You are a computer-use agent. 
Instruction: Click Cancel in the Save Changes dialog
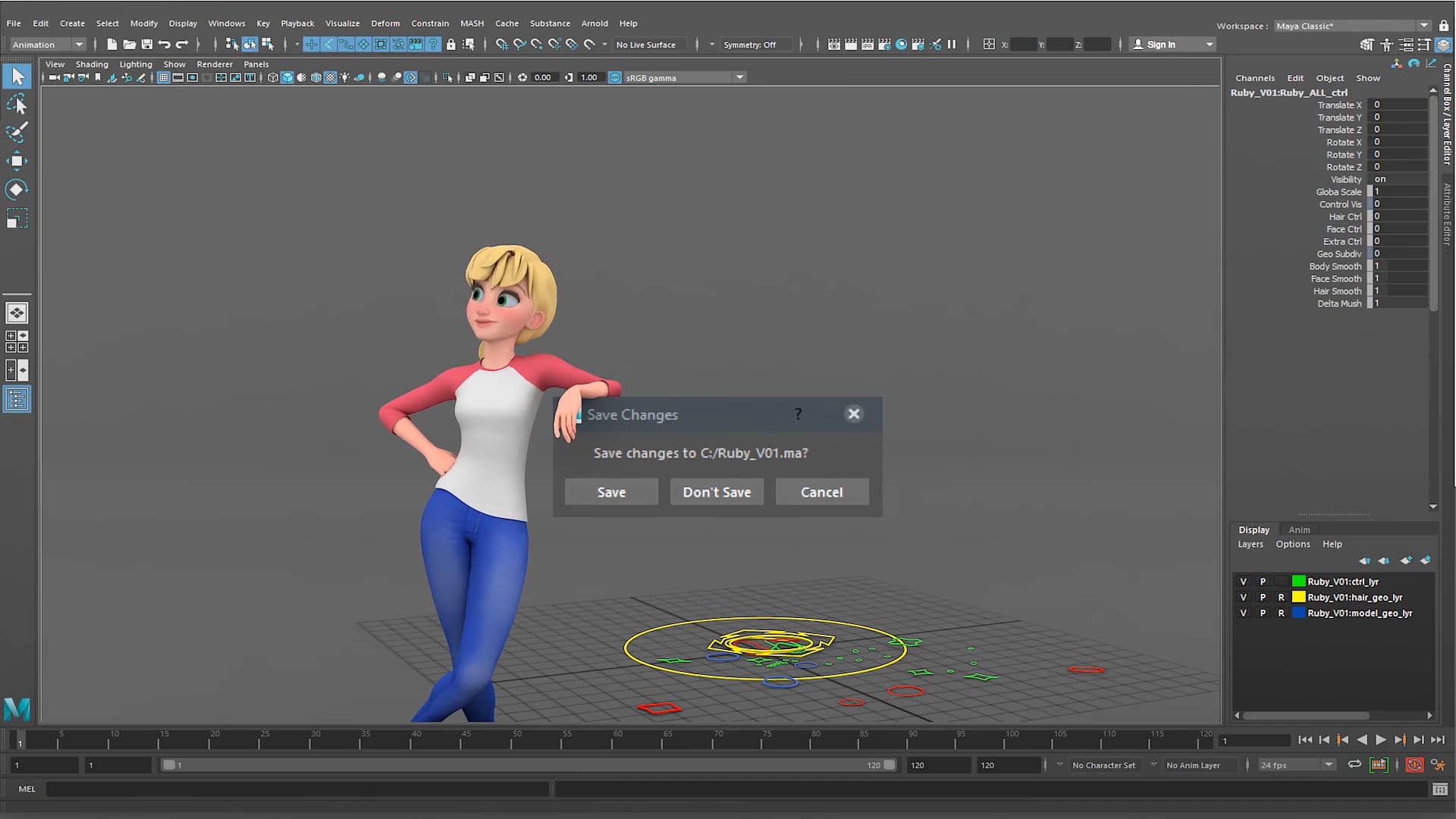pyautogui.click(x=821, y=491)
